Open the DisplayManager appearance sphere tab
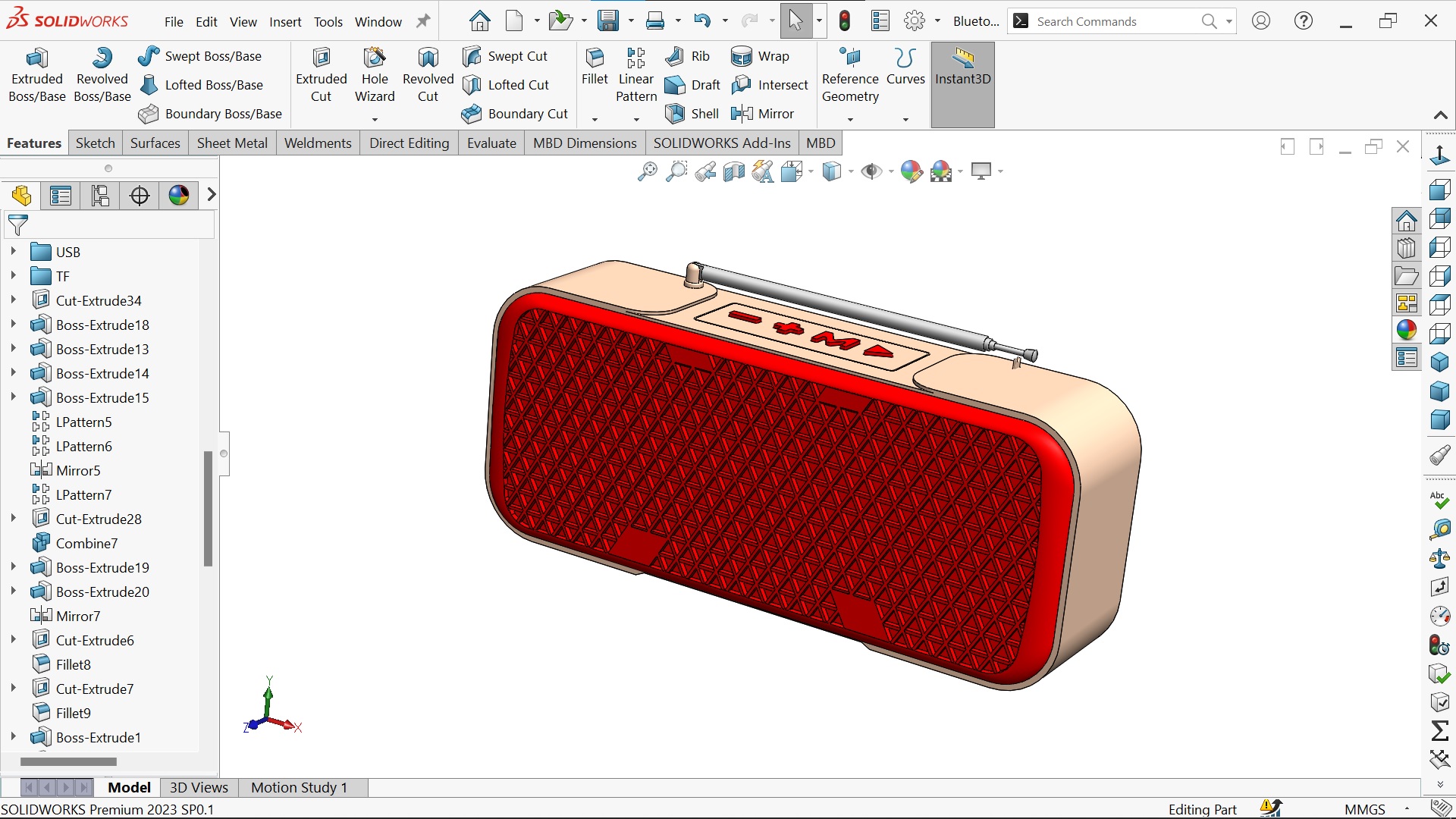 (179, 196)
